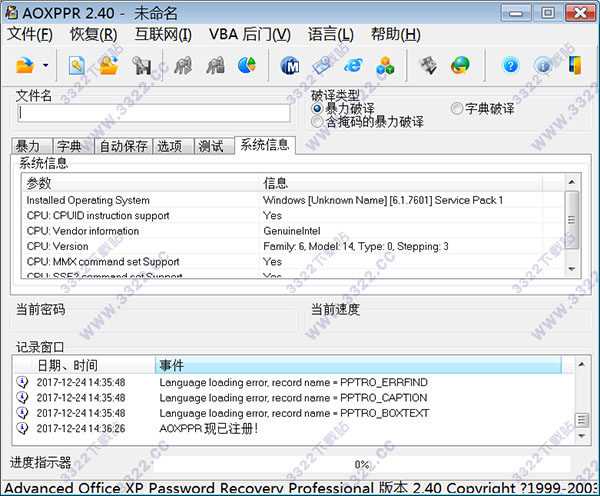The height and width of the screenshot is (496, 600).
Task: Select the AOXPPR 现已注册 log entry
Action: coord(294,428)
